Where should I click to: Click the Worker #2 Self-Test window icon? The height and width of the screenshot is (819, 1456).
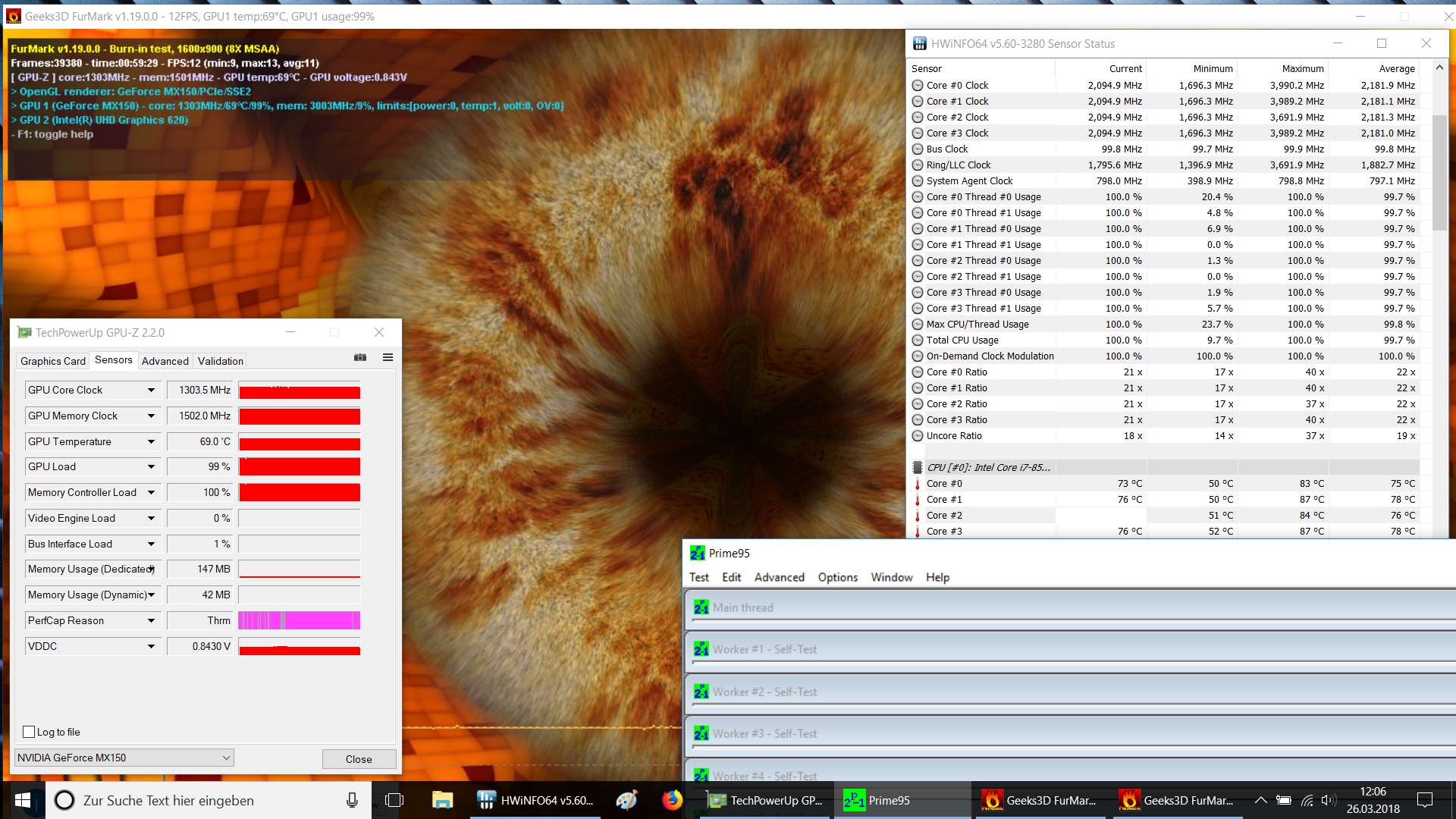coord(701,692)
